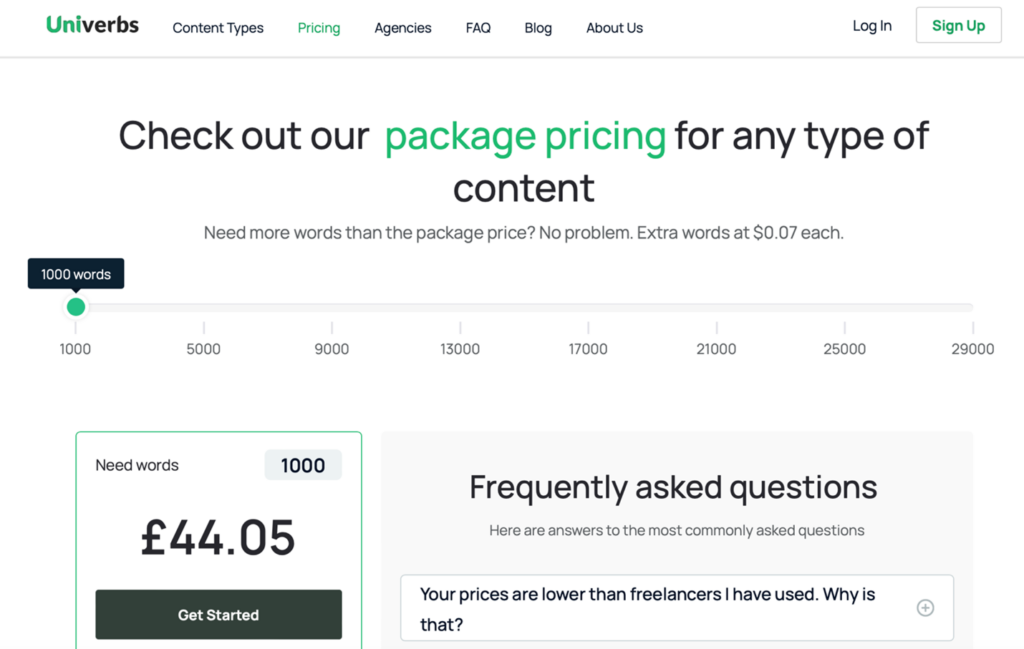The height and width of the screenshot is (649, 1024).
Task: Click the £44.05 price text
Action: tap(218, 537)
